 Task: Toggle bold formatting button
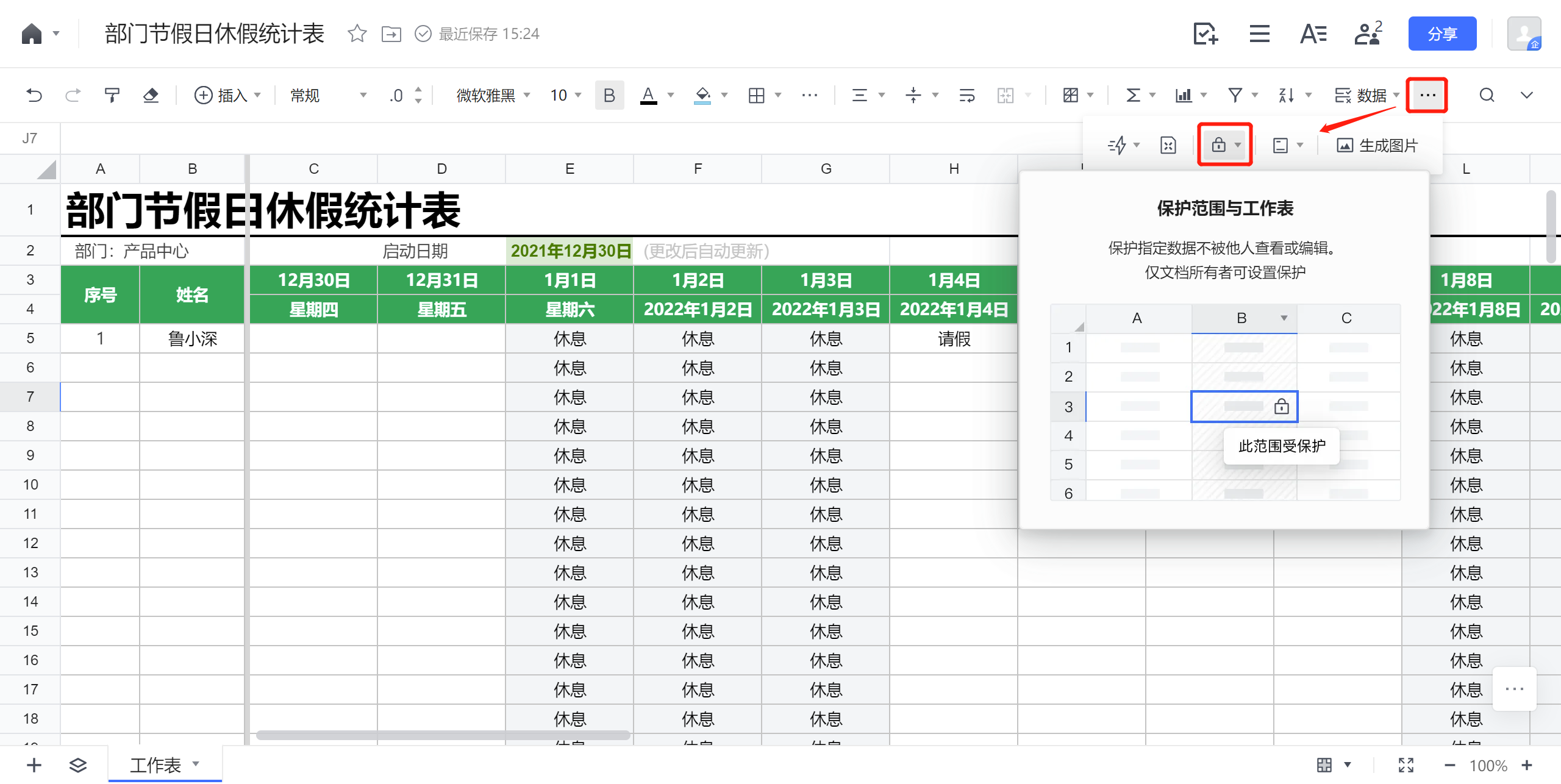coord(609,95)
